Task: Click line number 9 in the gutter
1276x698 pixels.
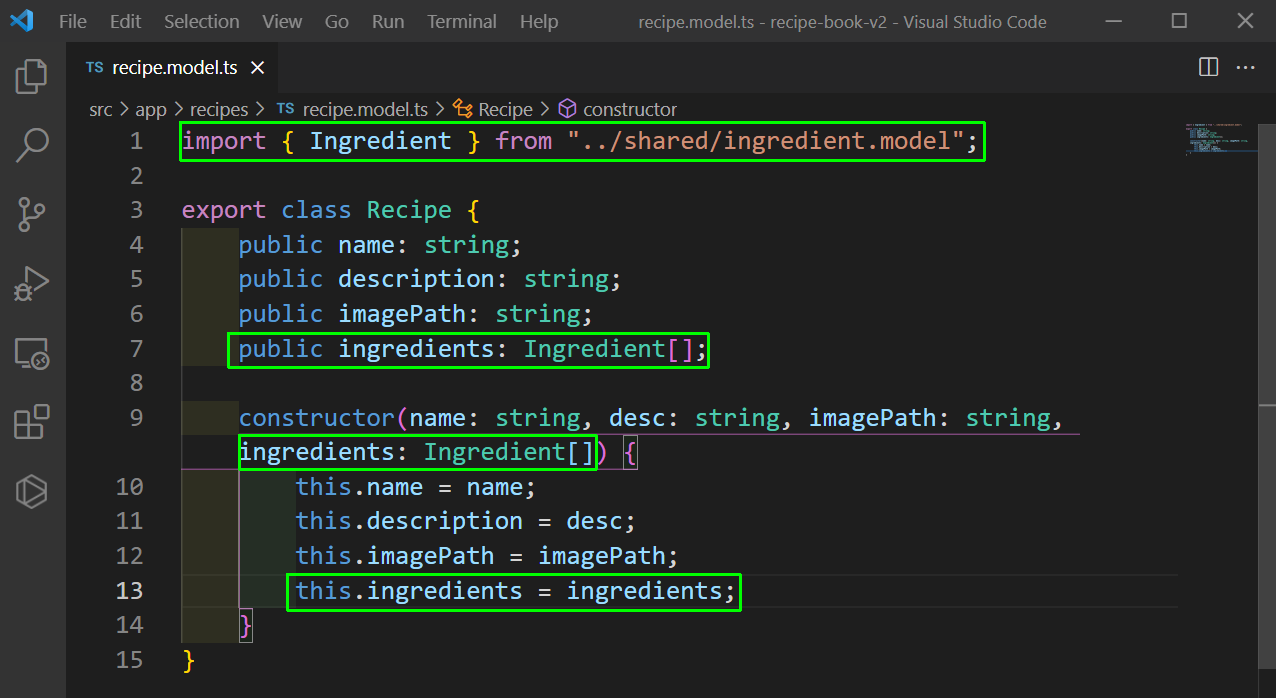Action: coord(136,417)
